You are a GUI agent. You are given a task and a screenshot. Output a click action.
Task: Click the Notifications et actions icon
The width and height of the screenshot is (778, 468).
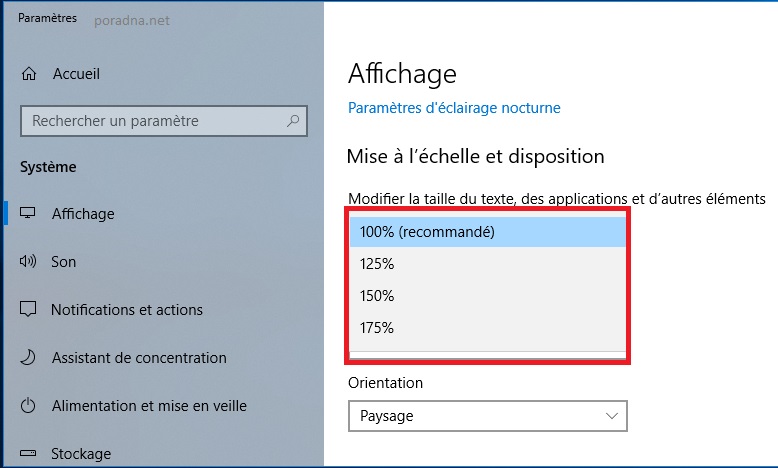coord(28,310)
